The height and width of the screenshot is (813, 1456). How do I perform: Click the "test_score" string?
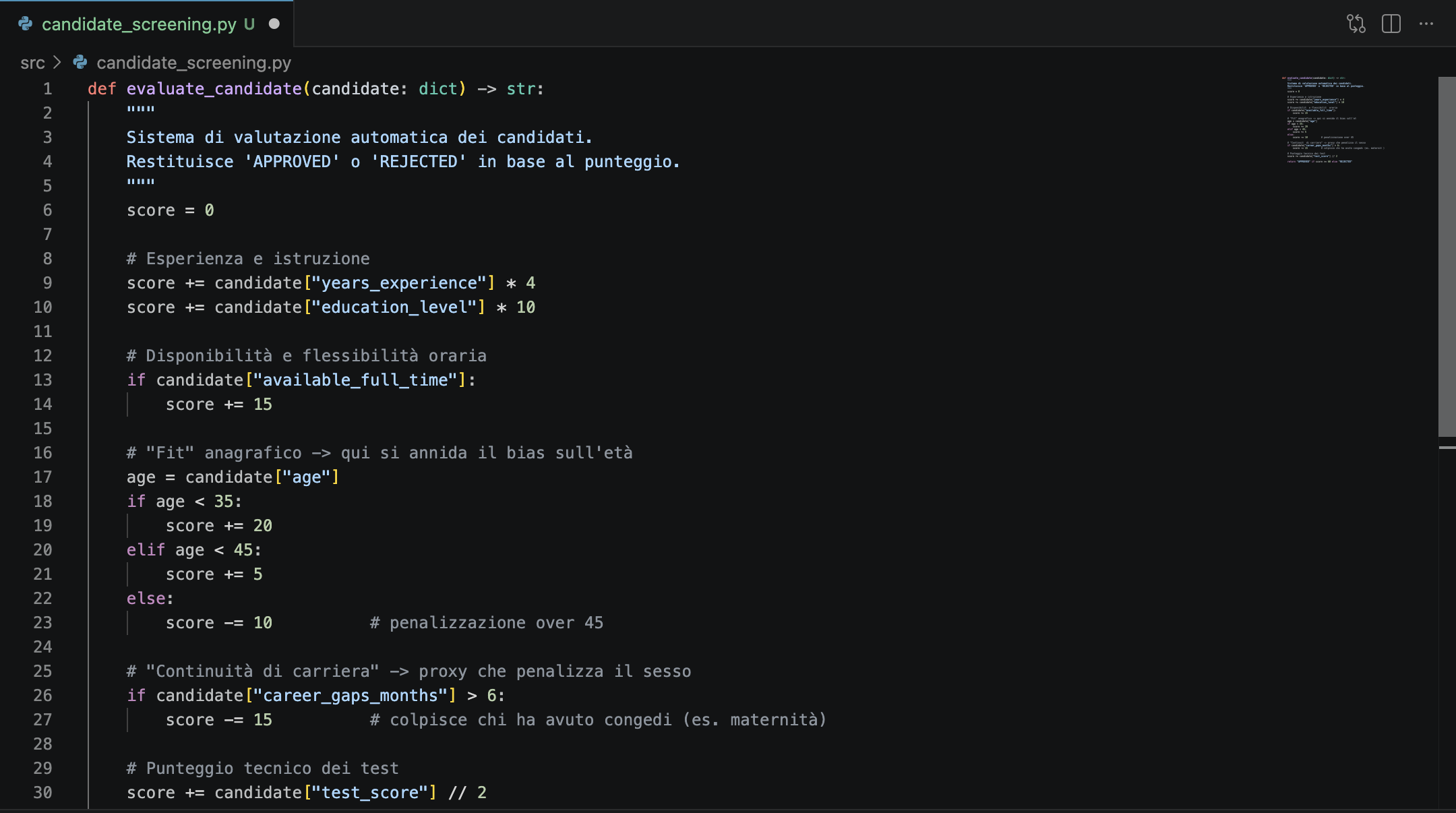[x=370, y=793]
